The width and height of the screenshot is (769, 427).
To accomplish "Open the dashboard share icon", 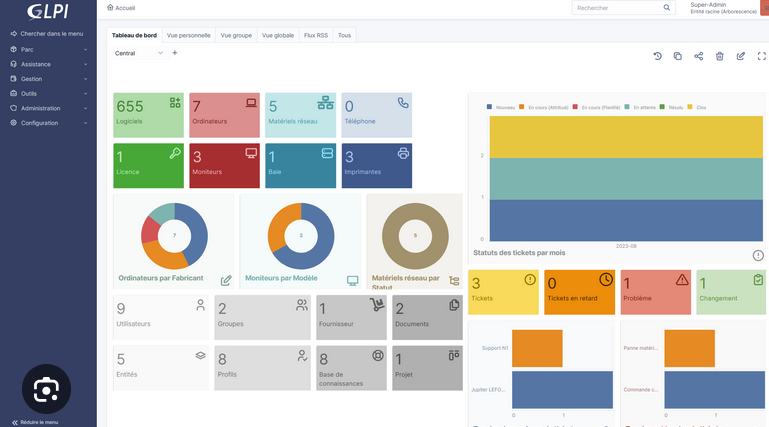I will pyautogui.click(x=699, y=56).
